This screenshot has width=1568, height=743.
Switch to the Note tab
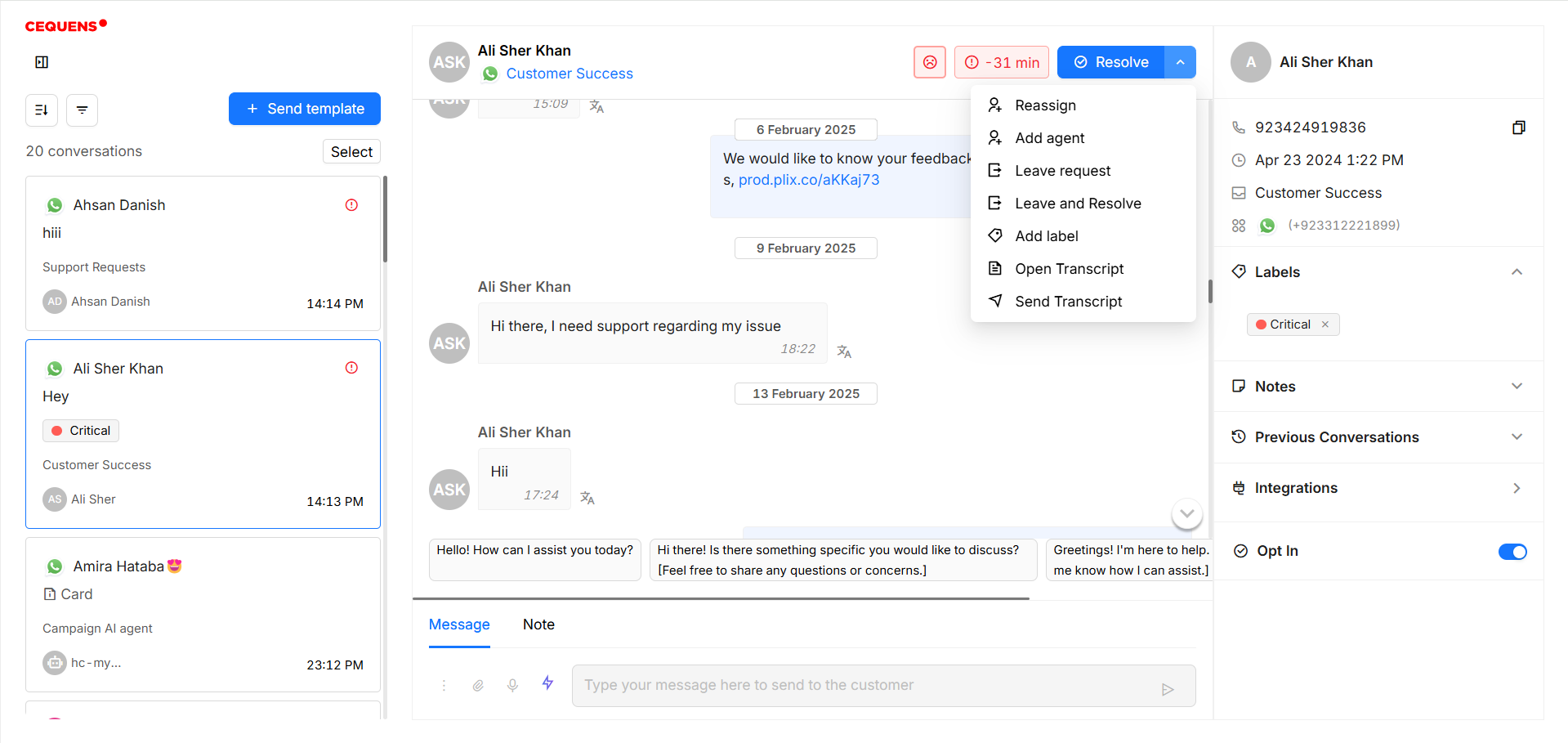point(538,625)
